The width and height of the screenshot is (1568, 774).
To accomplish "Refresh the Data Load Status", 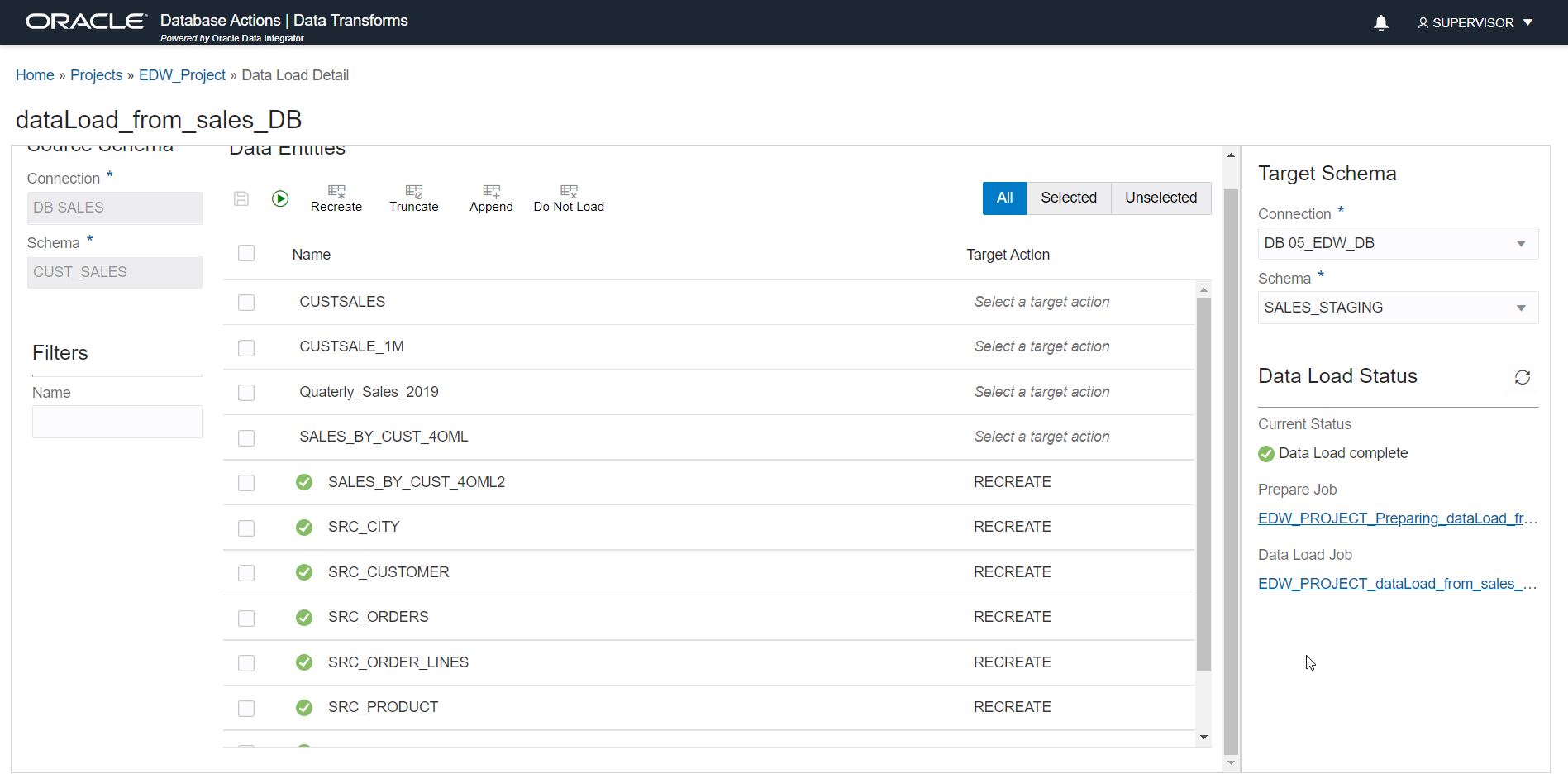I will pyautogui.click(x=1522, y=377).
